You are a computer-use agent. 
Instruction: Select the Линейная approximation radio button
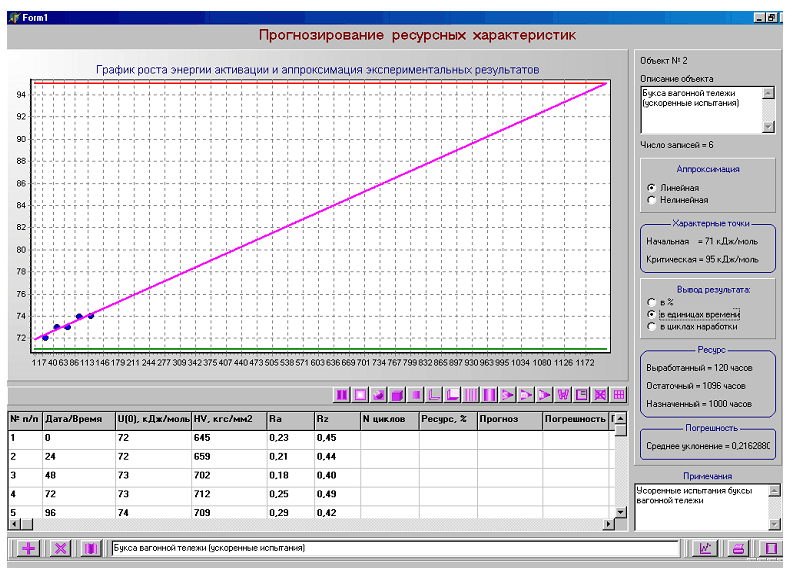tap(651, 188)
